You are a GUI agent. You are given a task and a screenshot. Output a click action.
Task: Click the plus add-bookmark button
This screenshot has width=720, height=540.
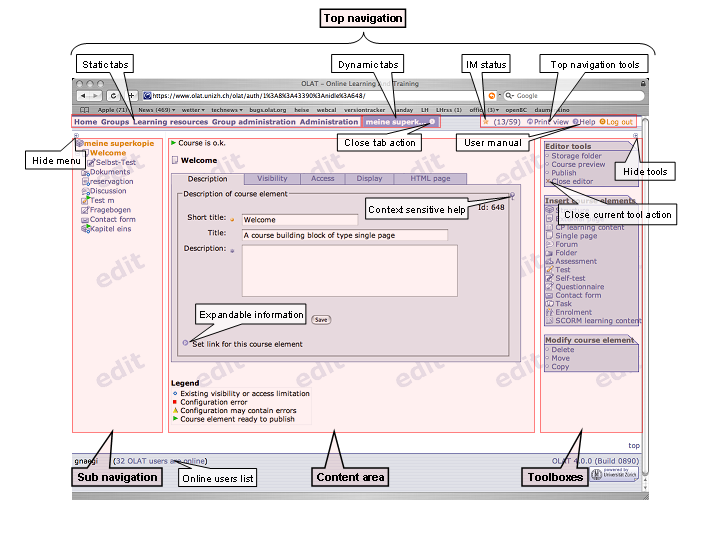131,96
